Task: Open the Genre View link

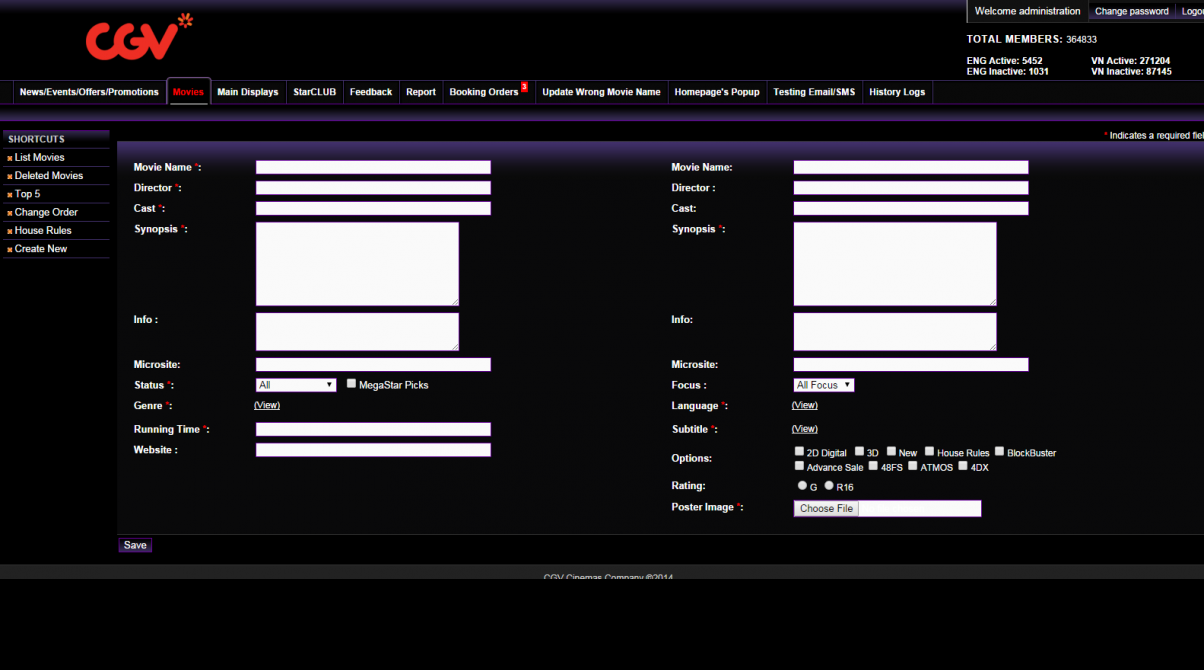Action: (x=267, y=405)
